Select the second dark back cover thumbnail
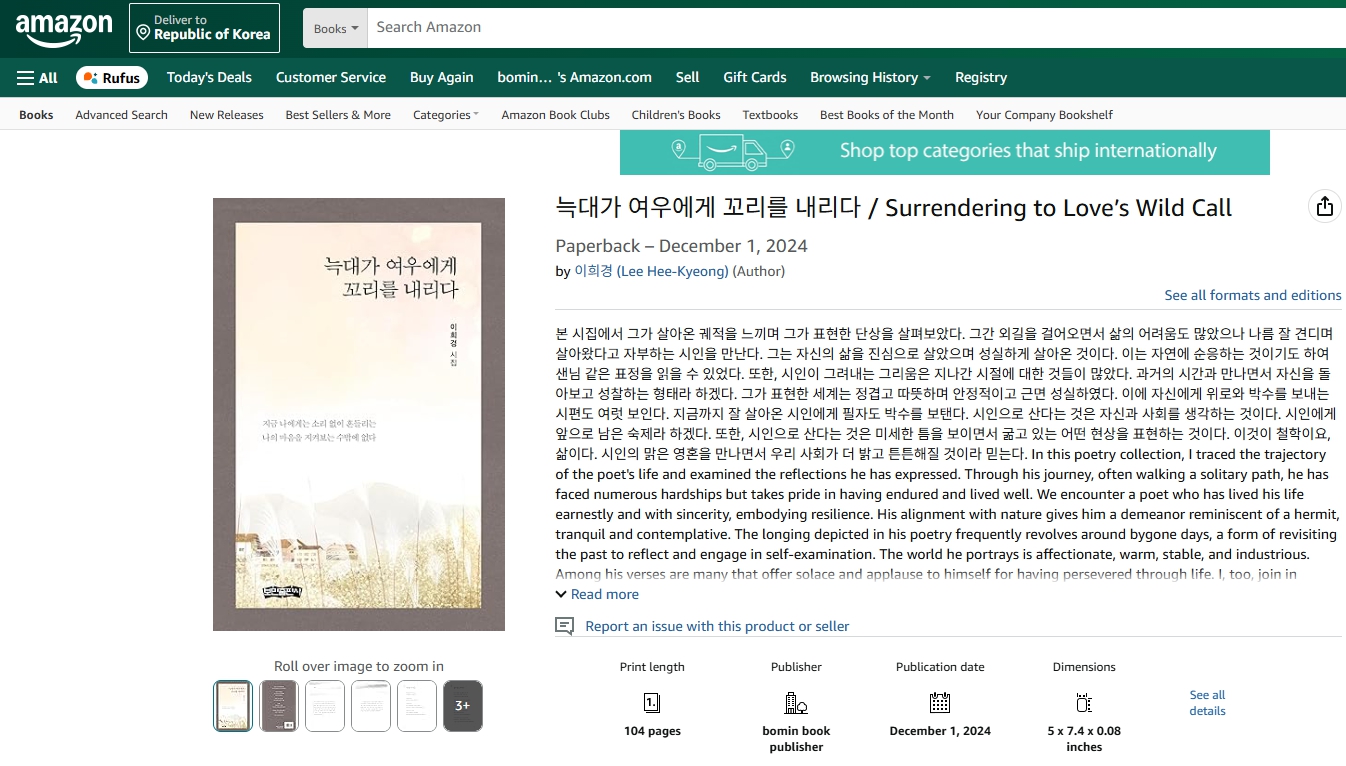 point(279,706)
